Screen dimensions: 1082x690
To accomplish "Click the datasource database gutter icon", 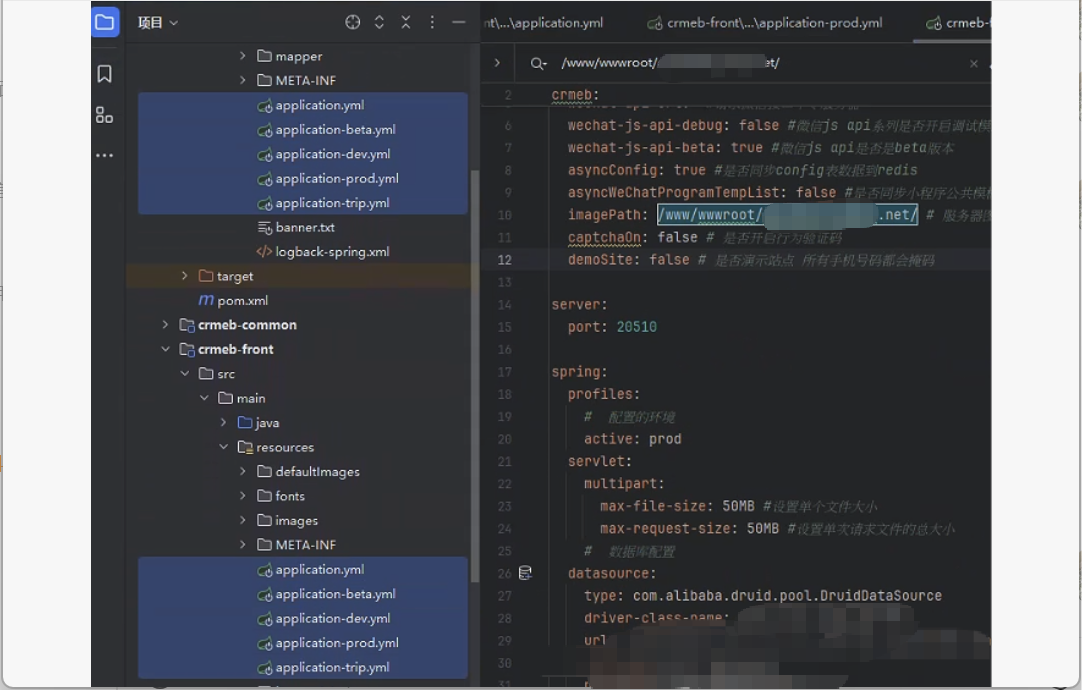I will (x=525, y=573).
